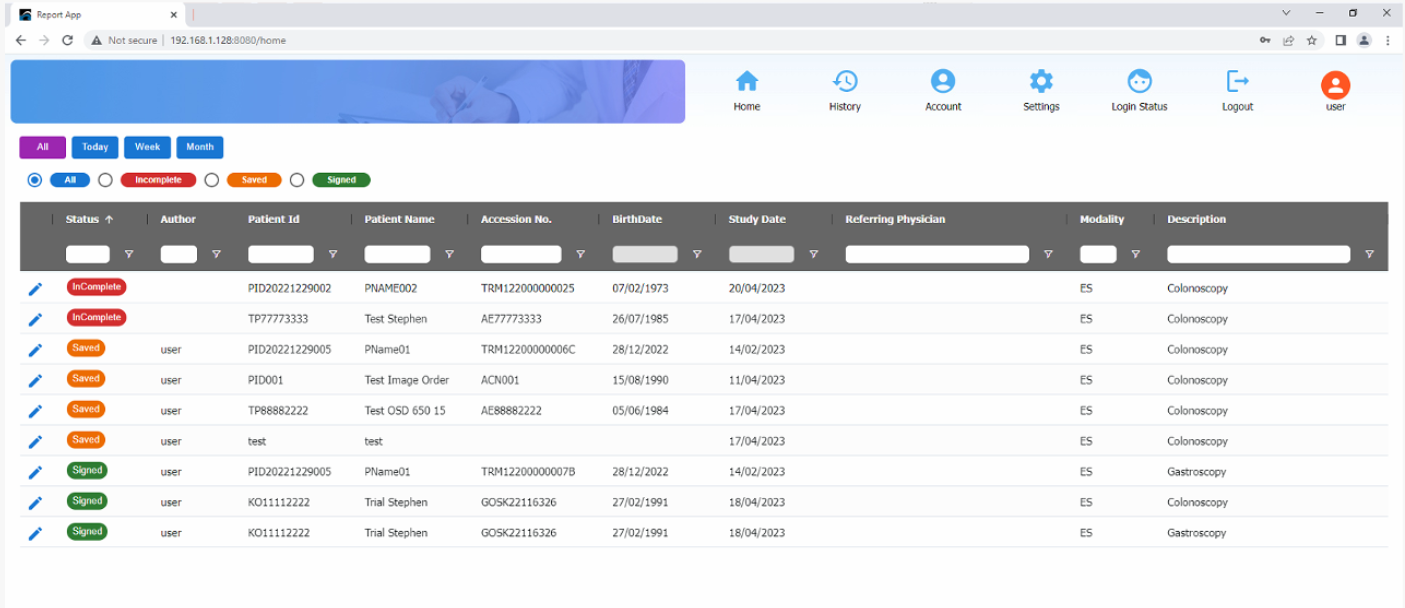Open the Accession No. filter funnel
1405x608 pixels.
(x=580, y=254)
